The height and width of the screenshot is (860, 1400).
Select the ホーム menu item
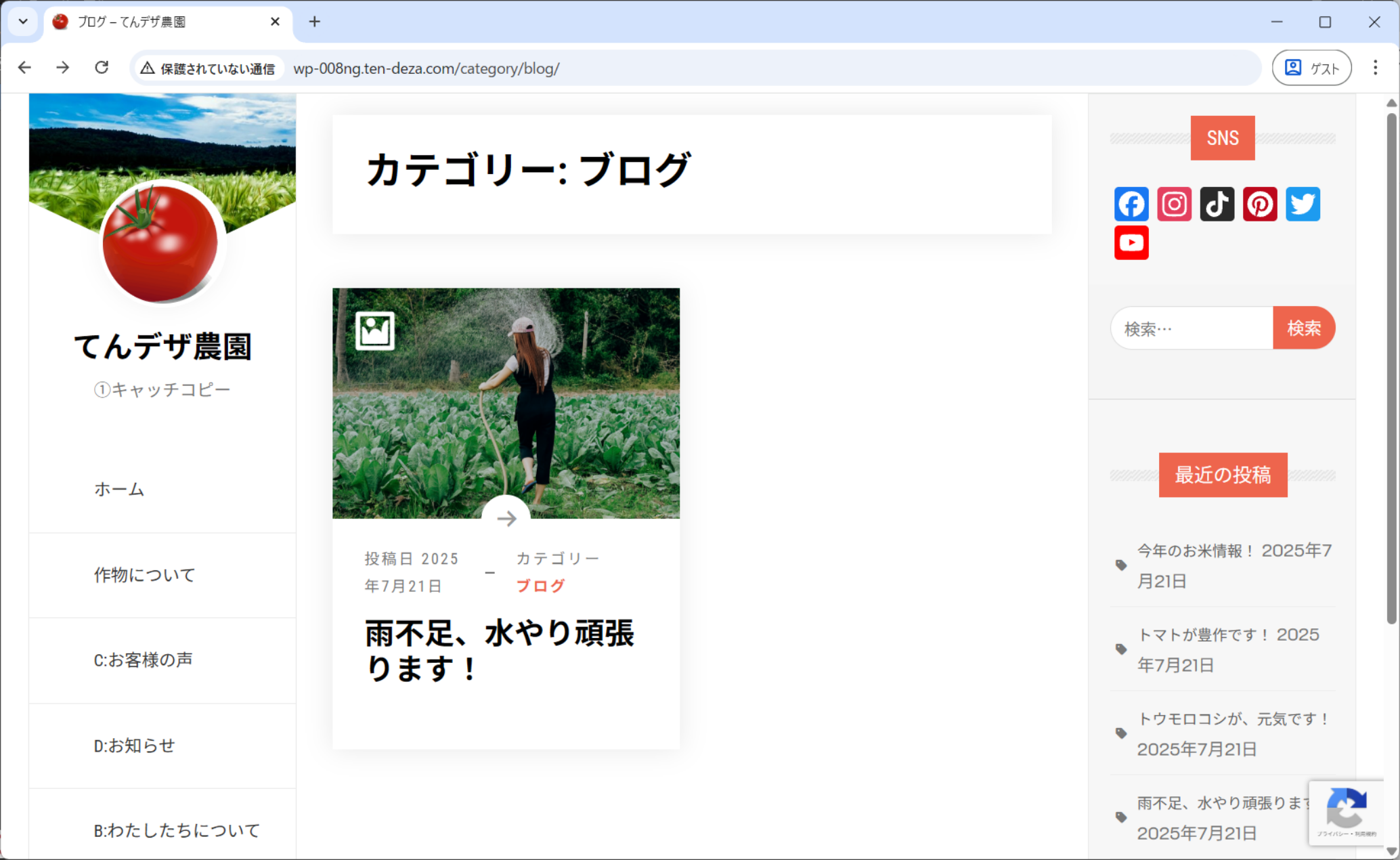pyautogui.click(x=119, y=489)
